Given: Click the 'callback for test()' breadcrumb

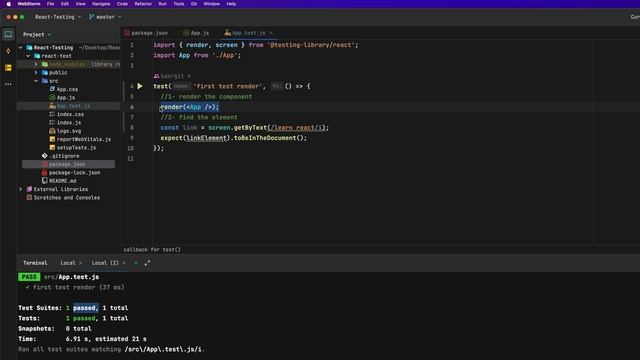Looking at the screenshot, I should click(x=152, y=249).
